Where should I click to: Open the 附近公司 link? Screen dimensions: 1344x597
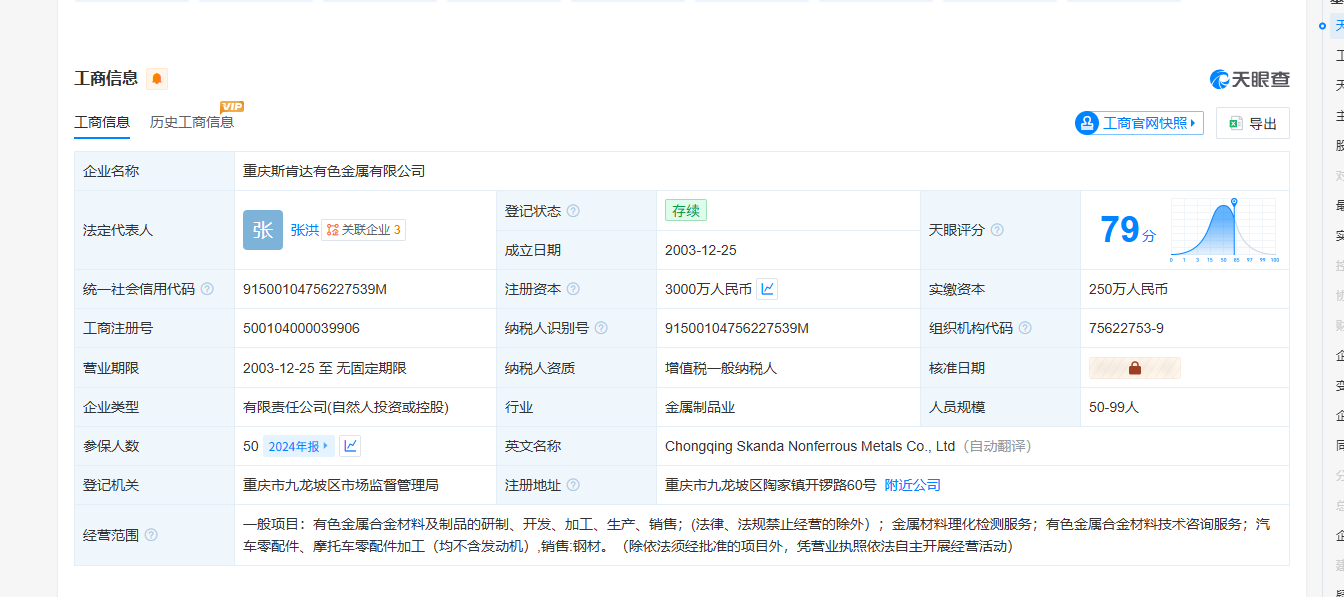pyautogui.click(x=913, y=485)
